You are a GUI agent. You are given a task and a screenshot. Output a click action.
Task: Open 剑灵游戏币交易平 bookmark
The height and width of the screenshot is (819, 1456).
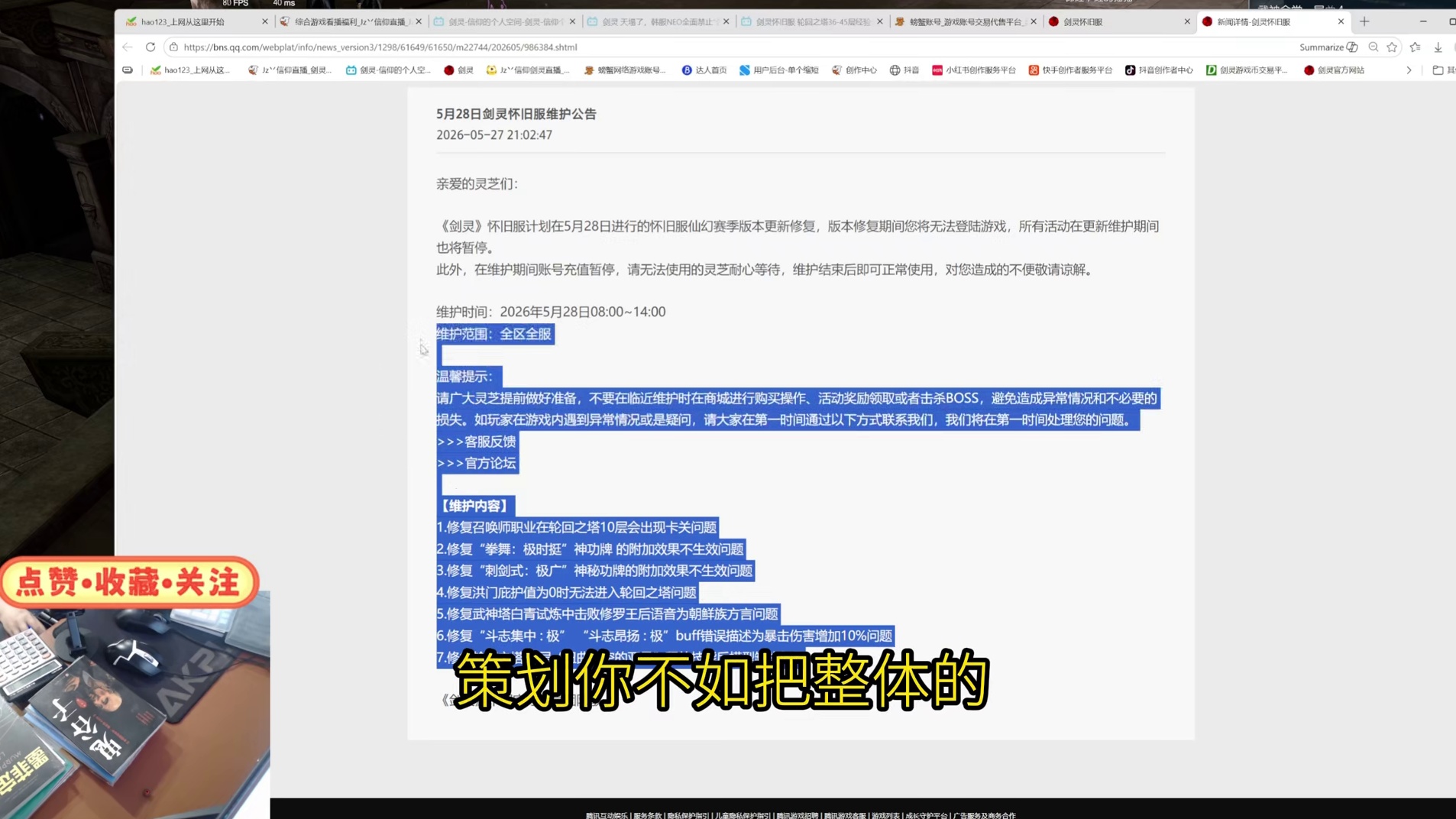click(1247, 70)
